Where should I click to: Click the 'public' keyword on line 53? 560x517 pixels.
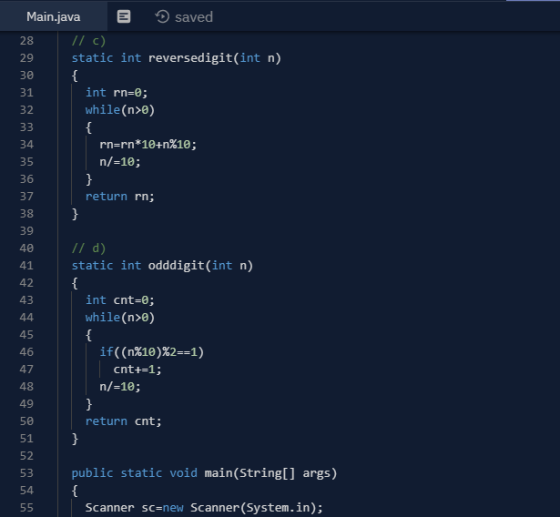(92, 473)
